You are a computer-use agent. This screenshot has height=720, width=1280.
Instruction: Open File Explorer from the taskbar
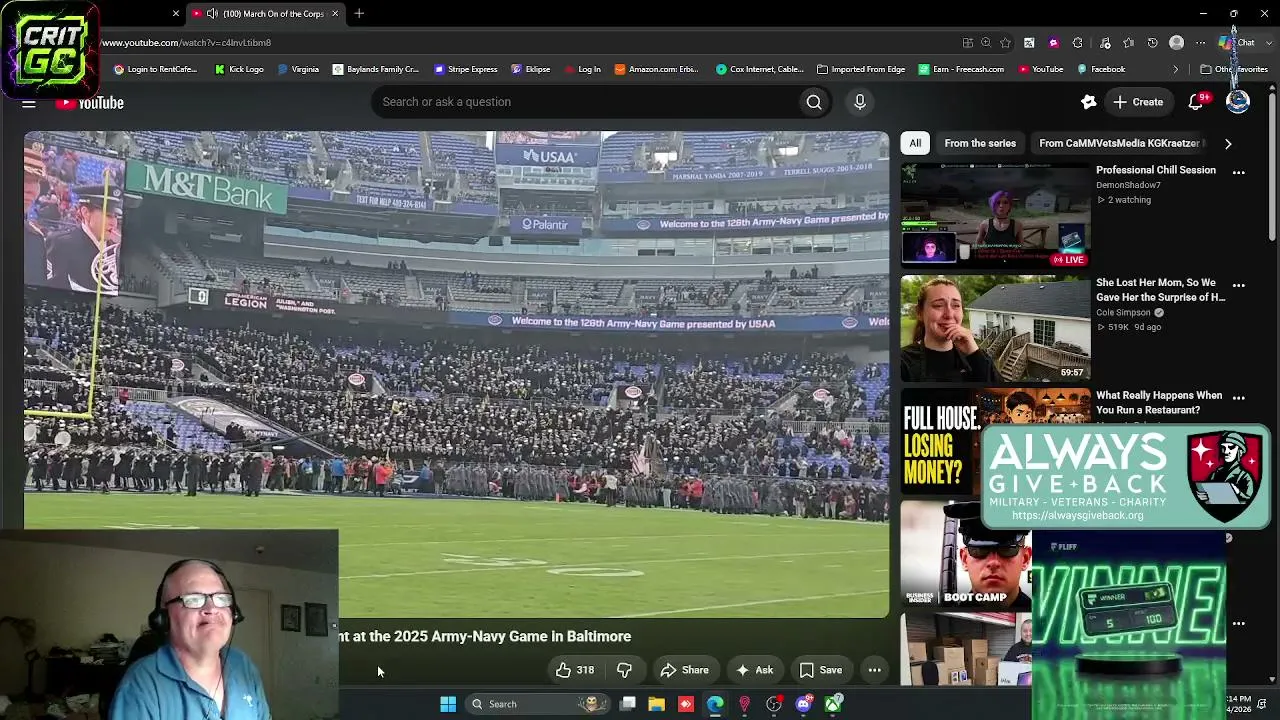tap(656, 704)
